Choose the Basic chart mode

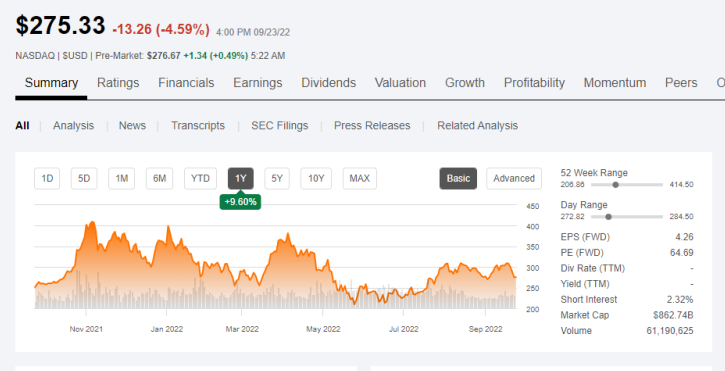pyautogui.click(x=458, y=179)
